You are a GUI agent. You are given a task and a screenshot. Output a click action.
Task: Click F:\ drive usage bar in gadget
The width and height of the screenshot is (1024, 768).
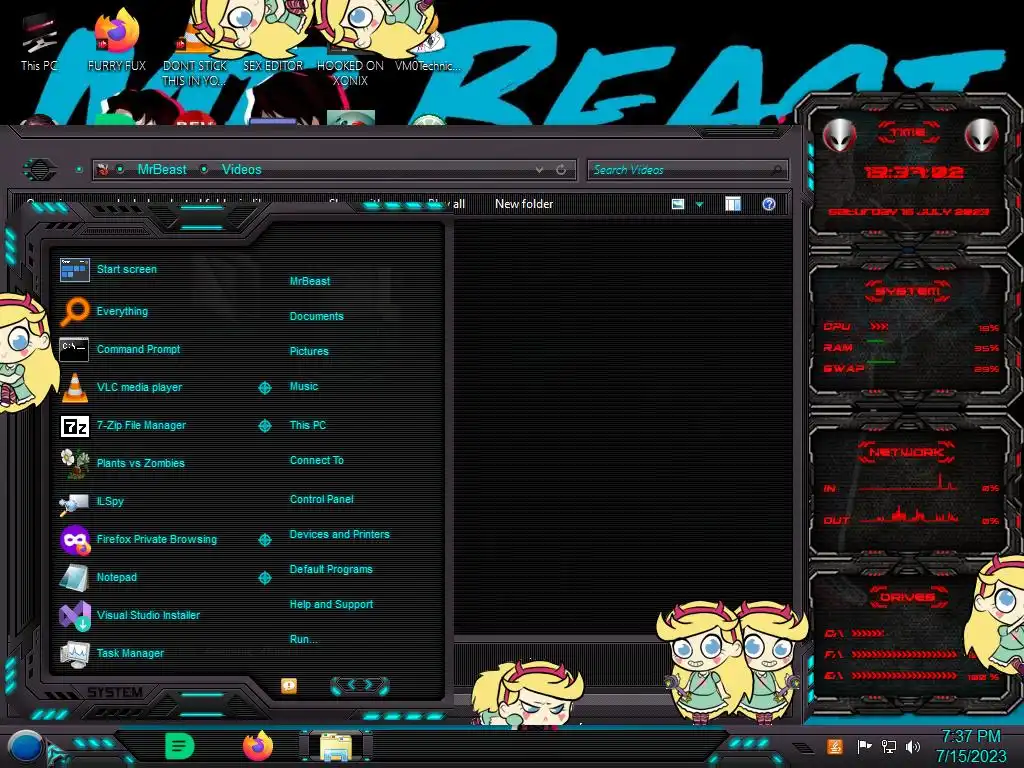pyautogui.click(x=904, y=654)
